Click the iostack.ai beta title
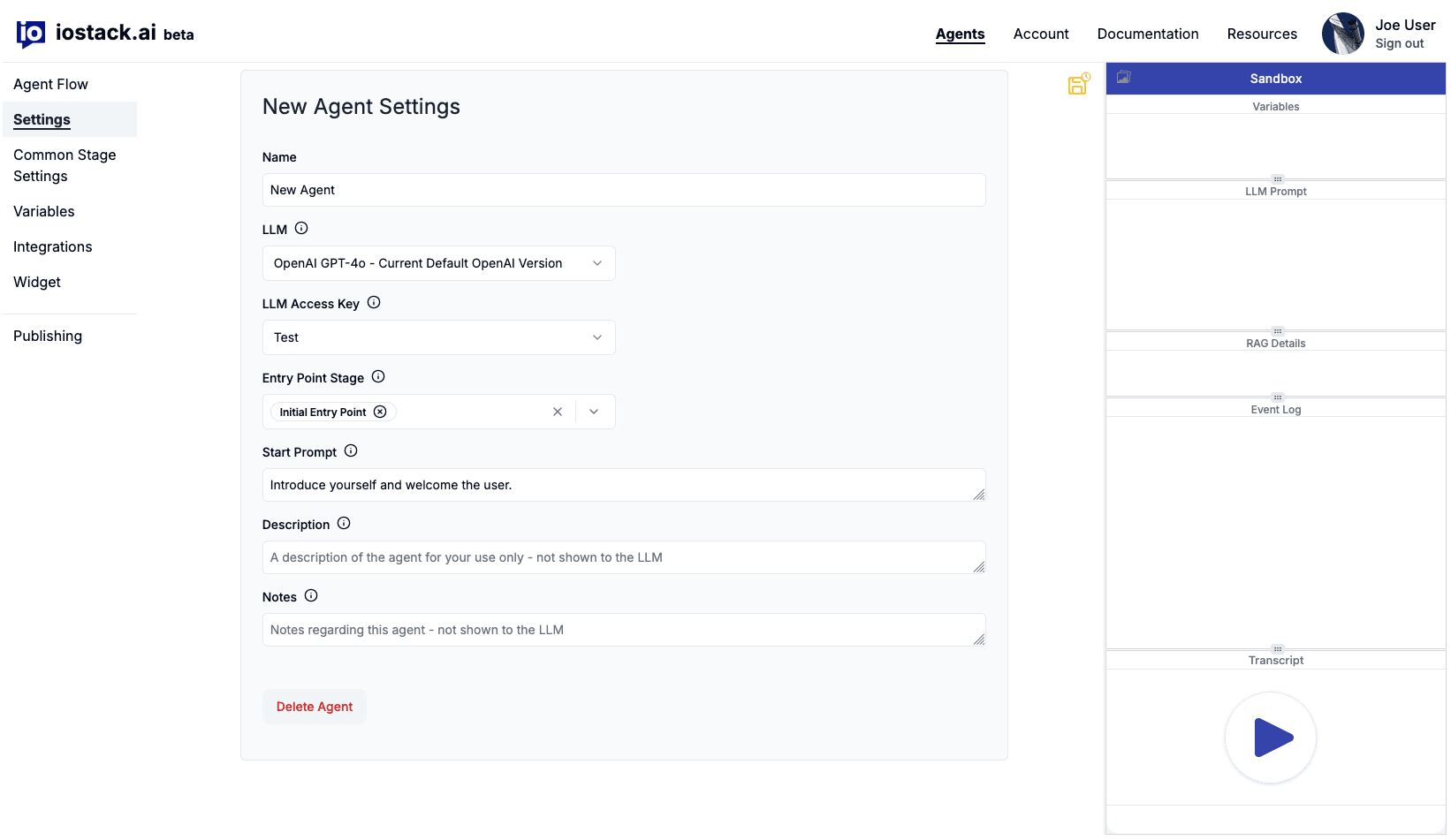The width and height of the screenshot is (1451, 840). point(125,33)
